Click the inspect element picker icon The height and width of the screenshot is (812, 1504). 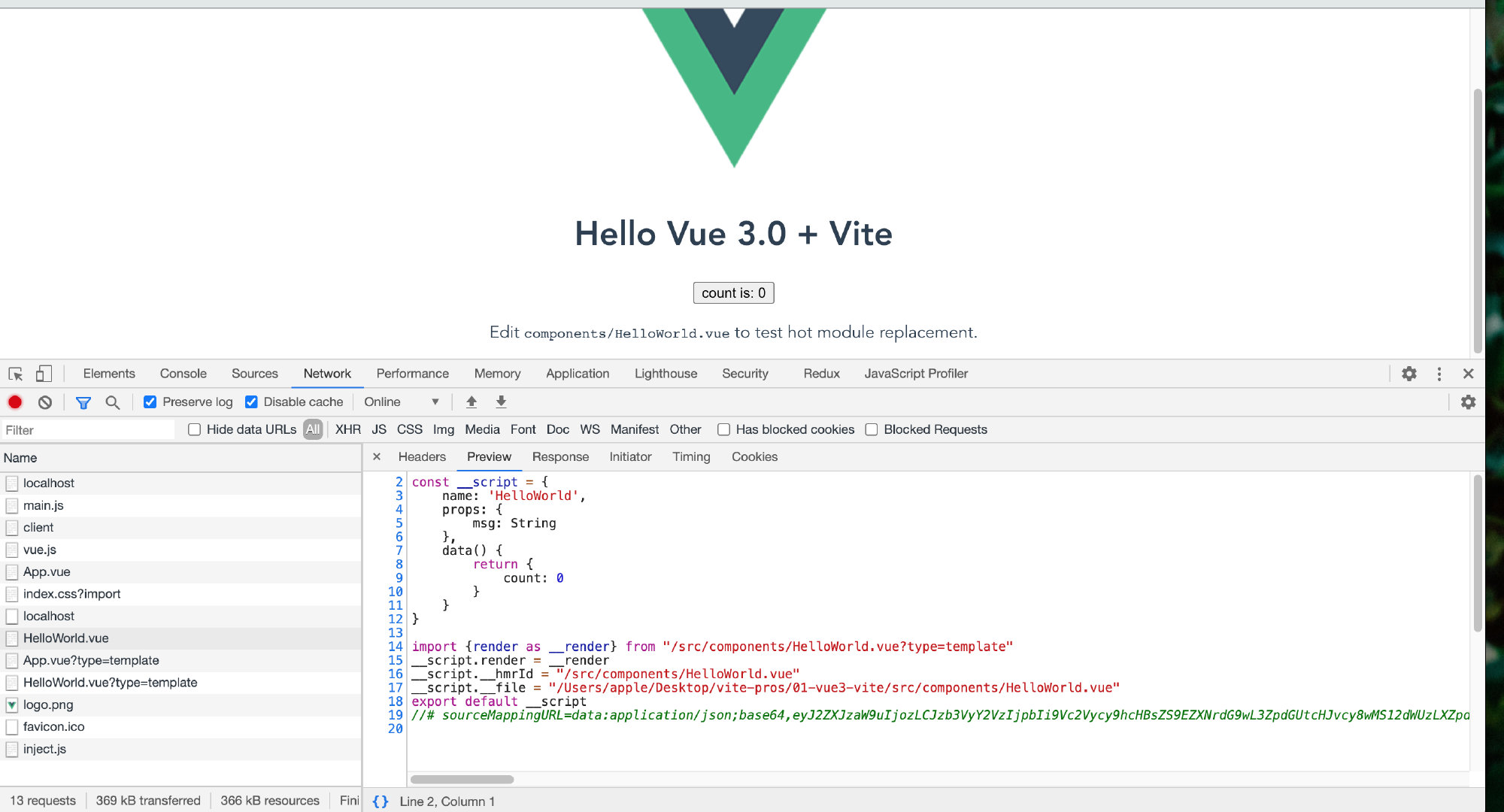pos(16,374)
